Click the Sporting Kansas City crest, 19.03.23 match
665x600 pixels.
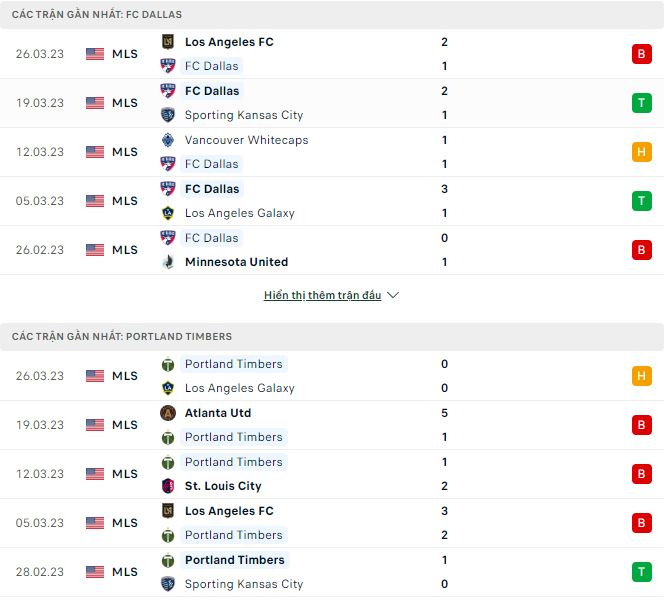pyautogui.click(x=168, y=115)
